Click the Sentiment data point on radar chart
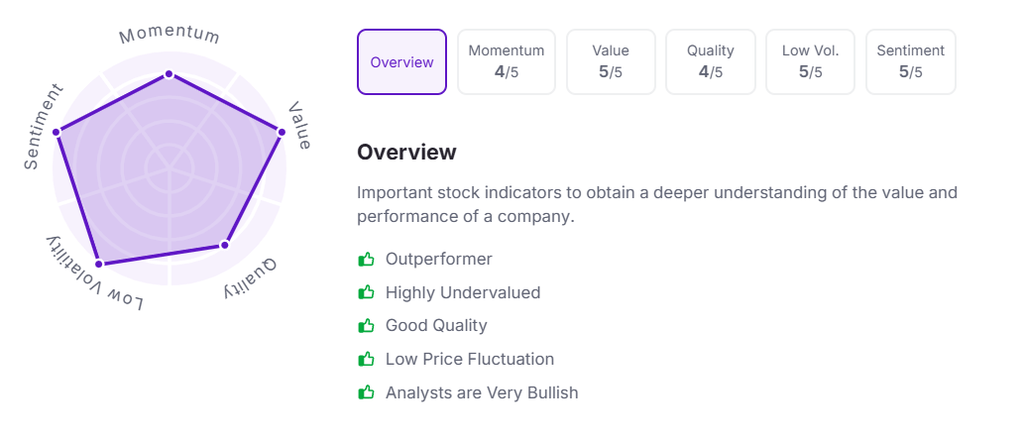The width and height of the screenshot is (1024, 436). (57, 131)
